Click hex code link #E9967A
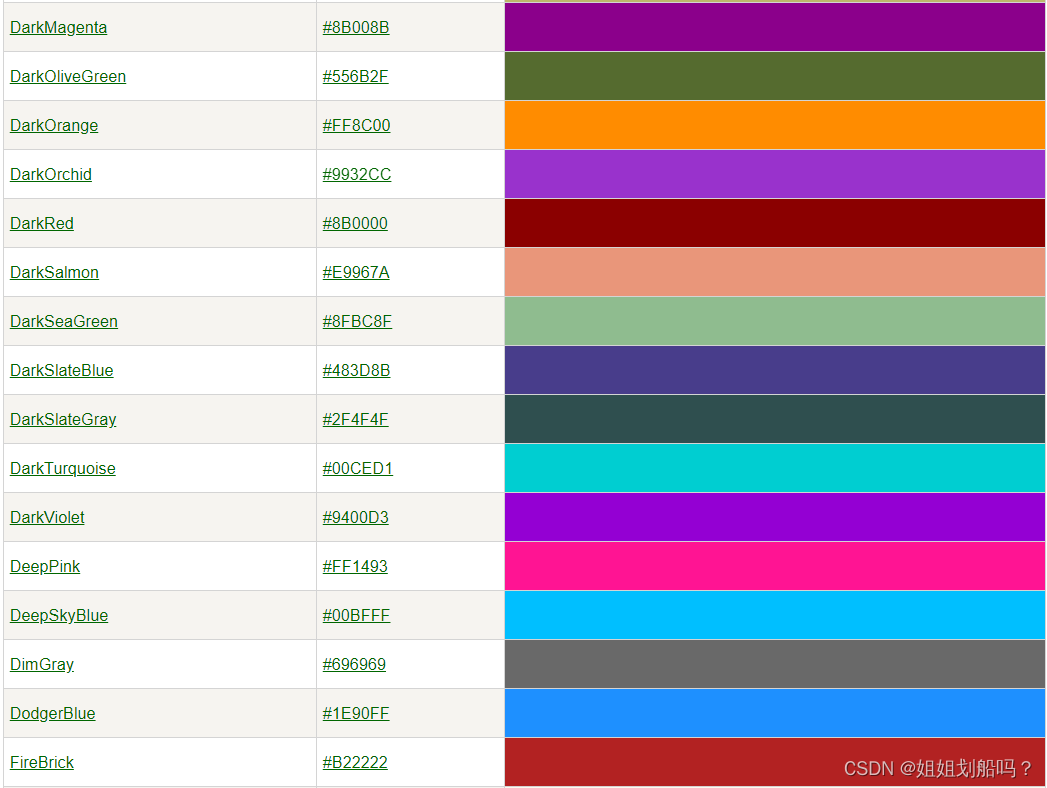 point(356,272)
